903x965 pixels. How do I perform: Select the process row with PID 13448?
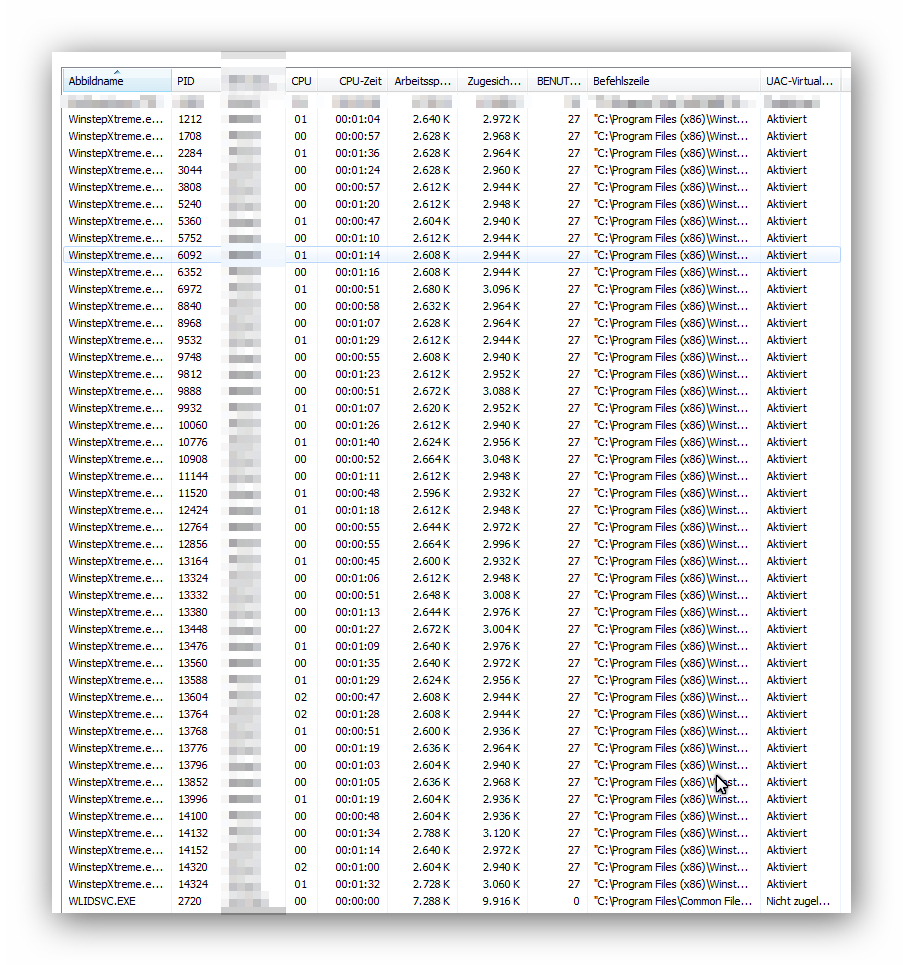[x=115, y=629]
